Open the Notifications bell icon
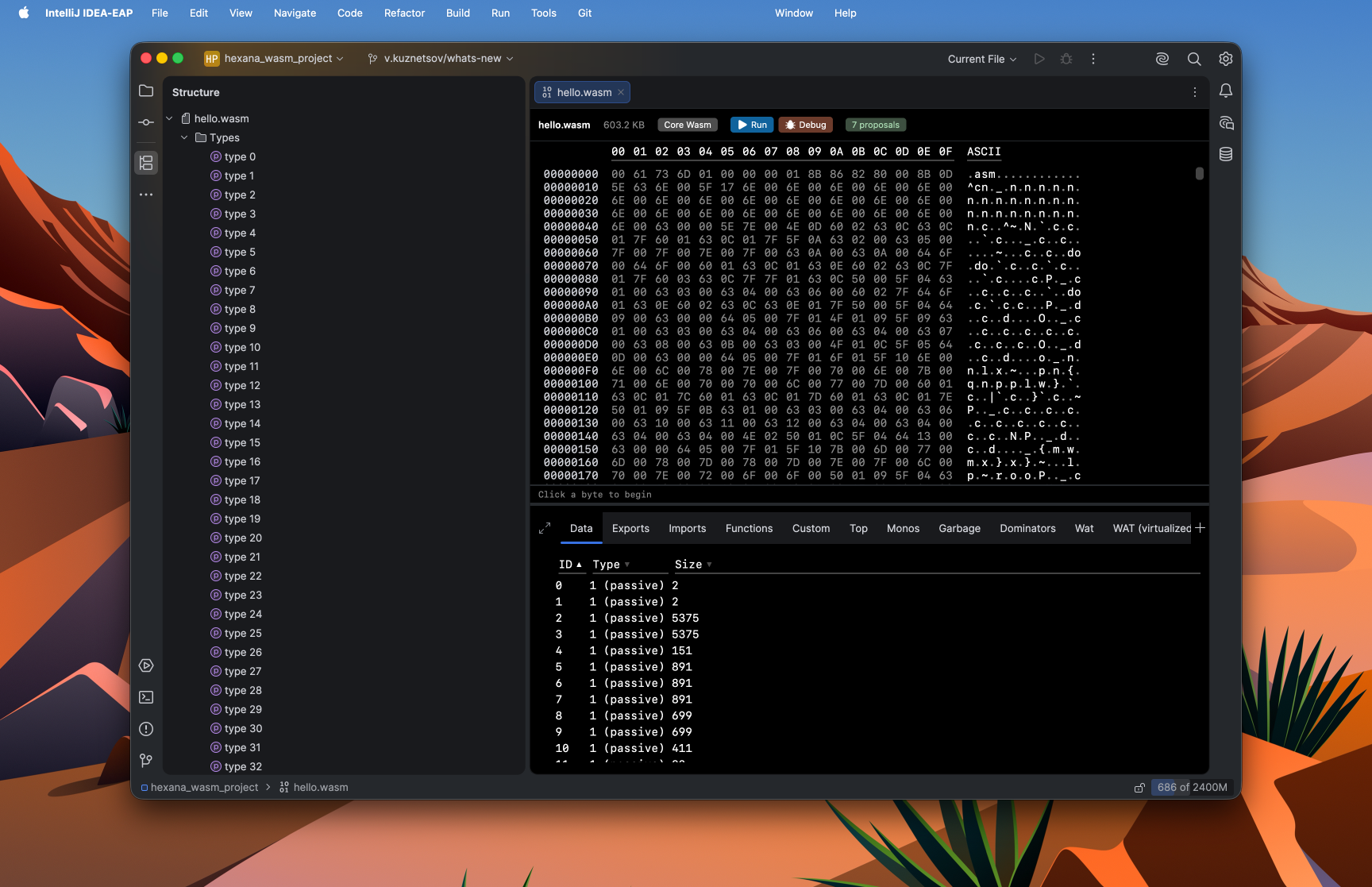 (1226, 91)
